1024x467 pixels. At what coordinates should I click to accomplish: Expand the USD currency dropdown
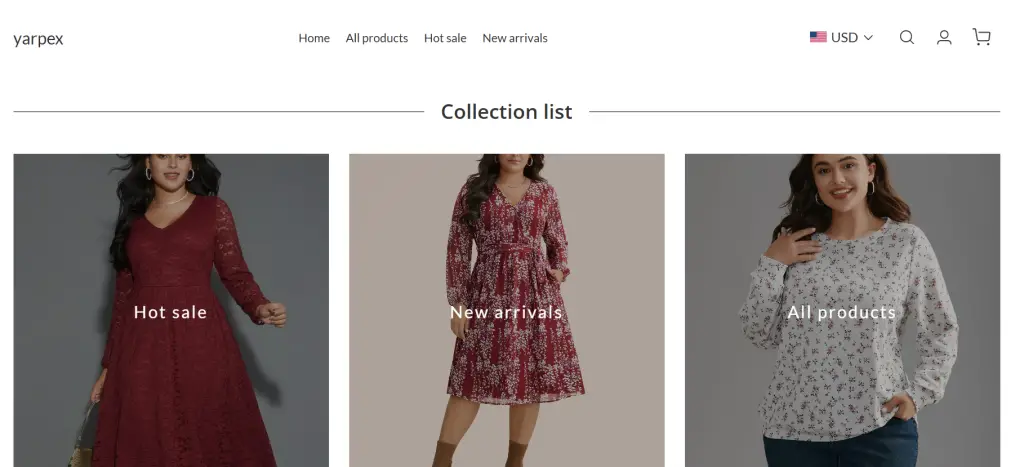844,38
